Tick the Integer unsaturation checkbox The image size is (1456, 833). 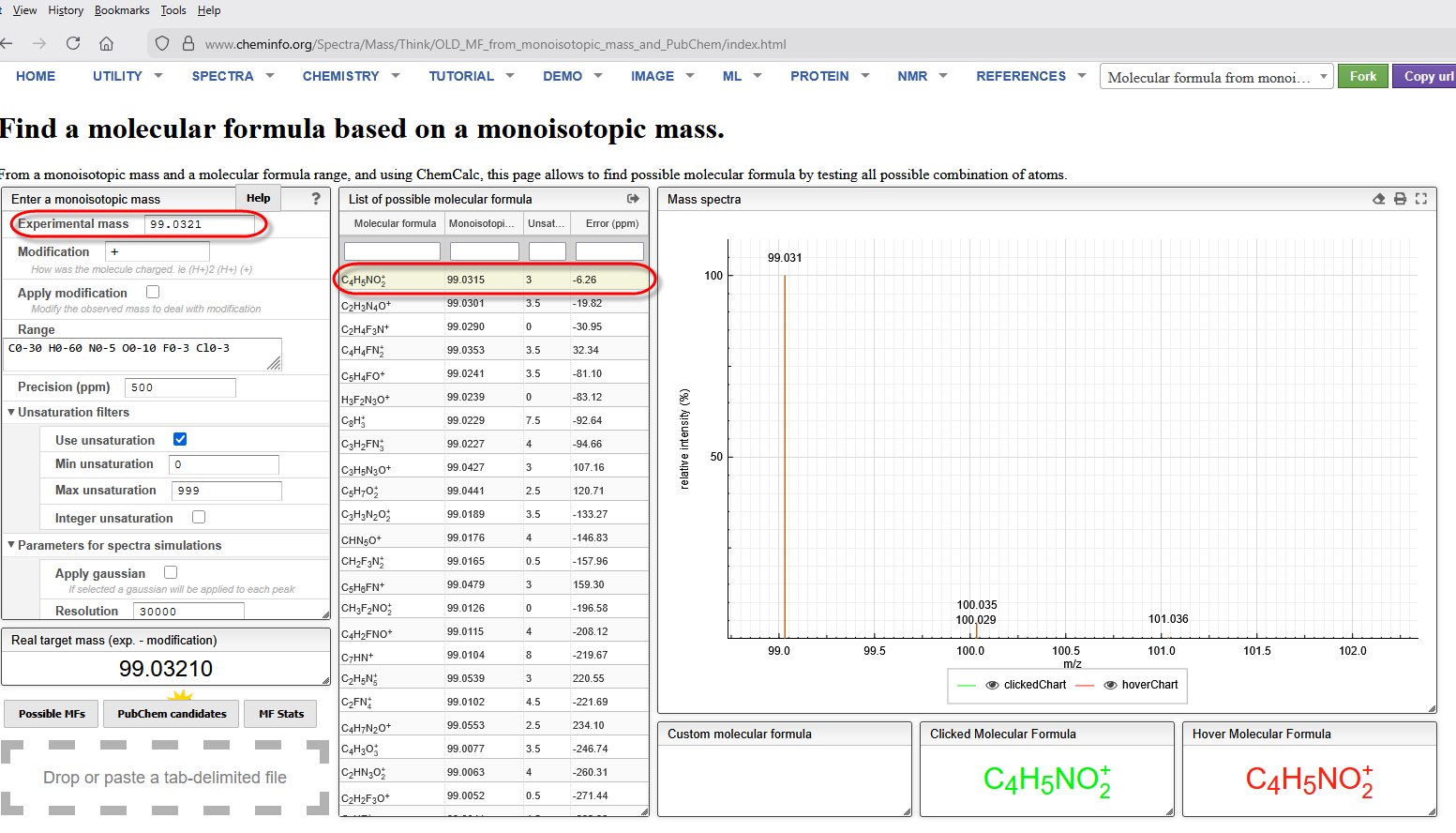coord(199,517)
